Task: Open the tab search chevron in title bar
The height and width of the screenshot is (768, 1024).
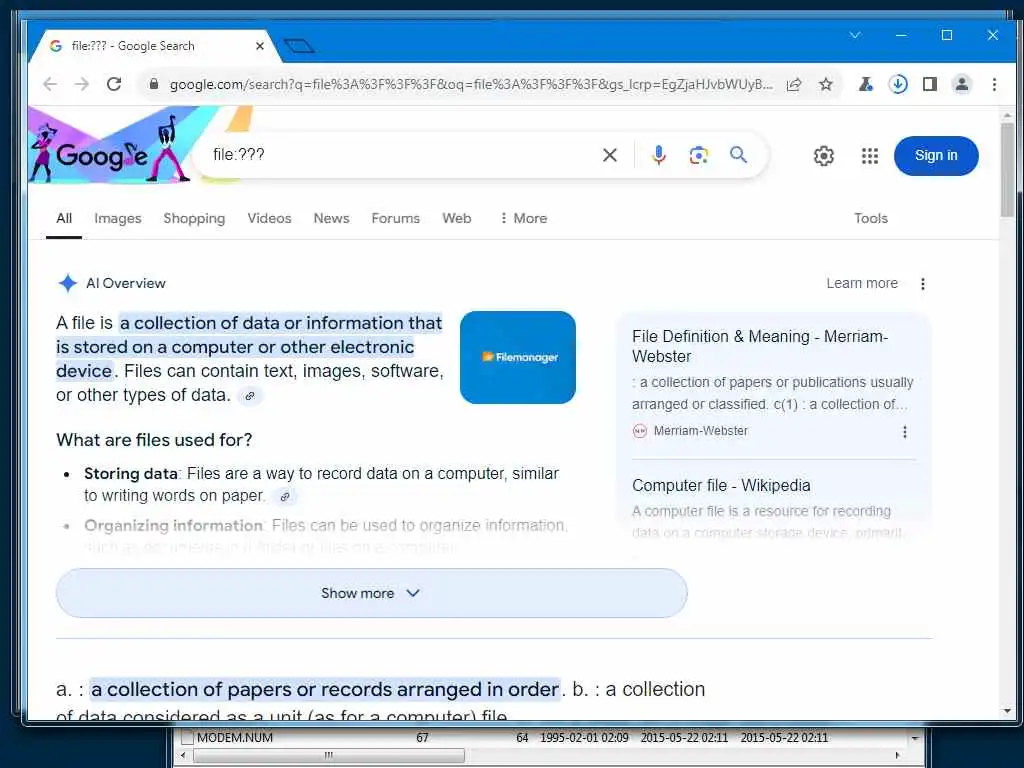Action: (855, 35)
